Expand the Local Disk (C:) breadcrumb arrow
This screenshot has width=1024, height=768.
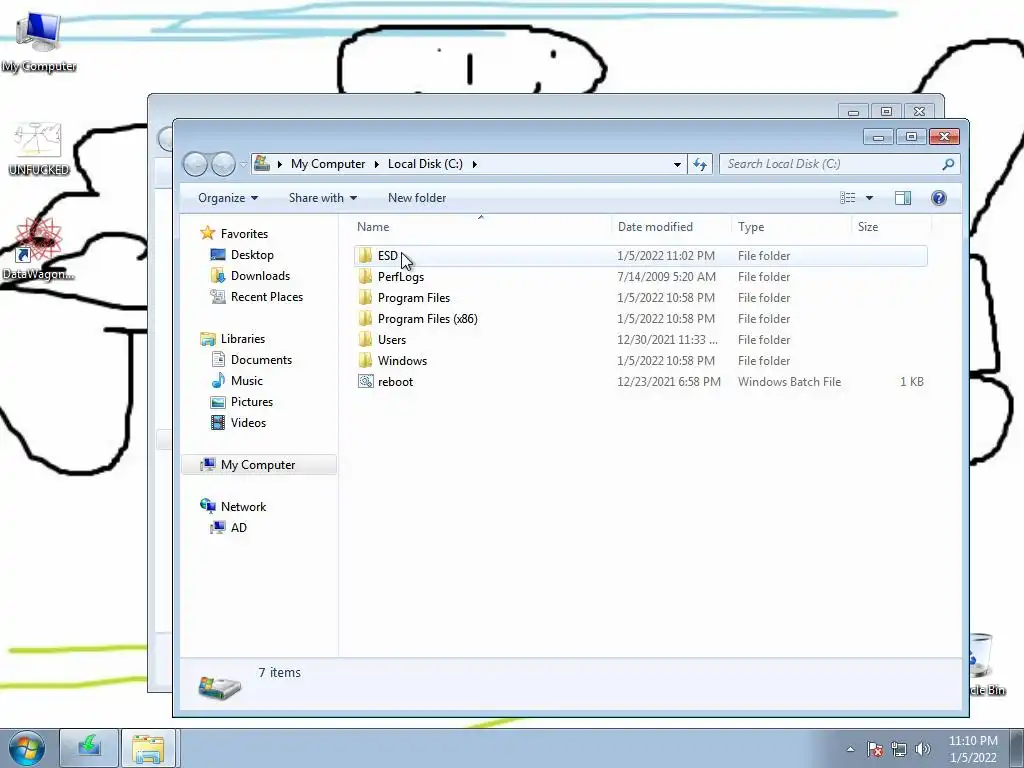[475, 164]
